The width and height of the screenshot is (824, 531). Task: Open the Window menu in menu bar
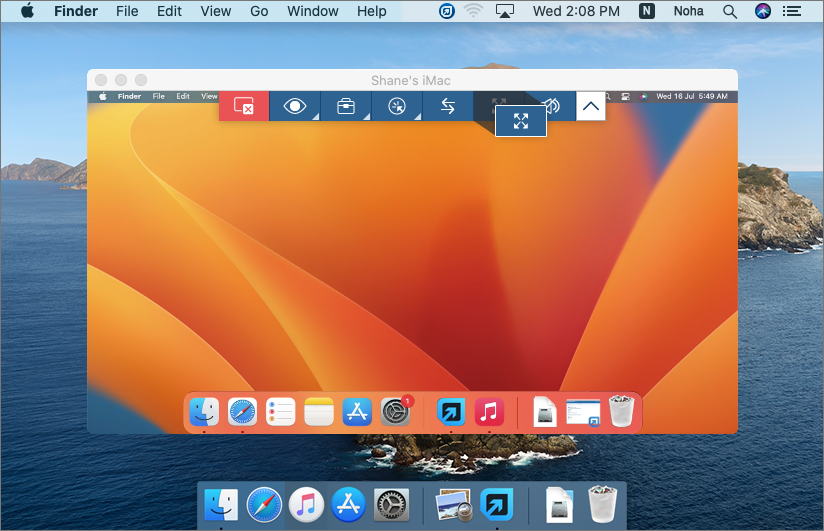tap(312, 11)
